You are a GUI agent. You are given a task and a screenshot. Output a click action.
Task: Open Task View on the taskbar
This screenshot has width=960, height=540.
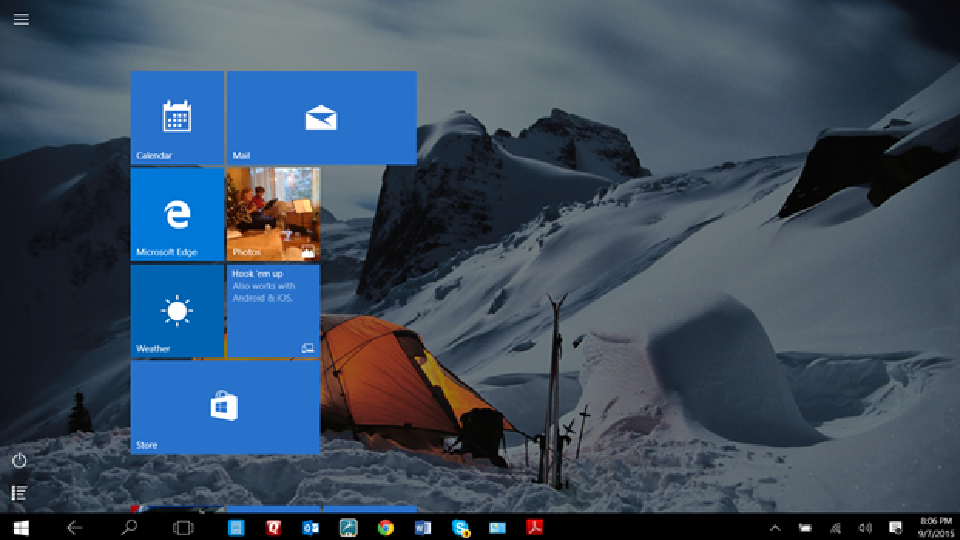coord(183,527)
